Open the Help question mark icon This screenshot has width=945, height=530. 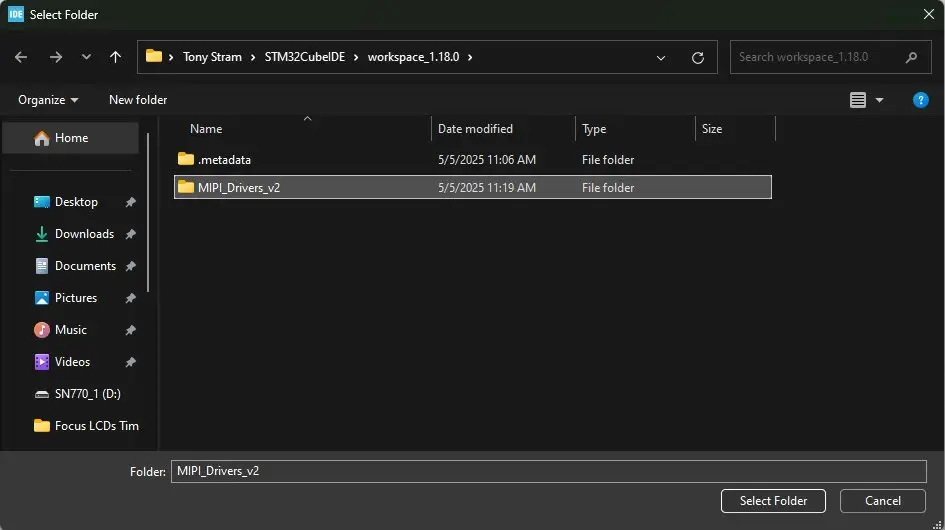921,100
